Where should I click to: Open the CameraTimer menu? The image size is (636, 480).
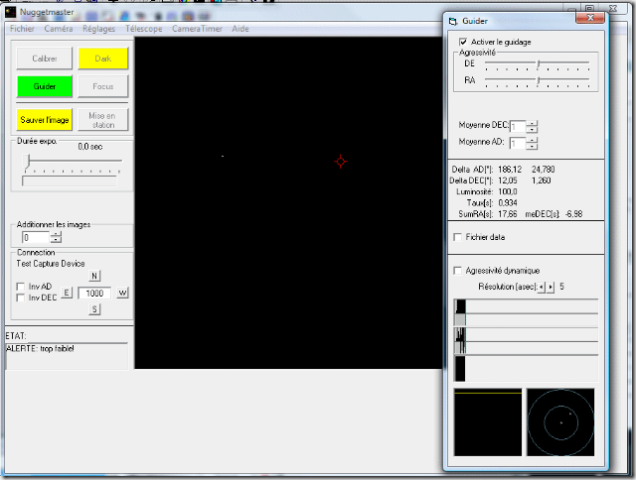[x=197, y=29]
